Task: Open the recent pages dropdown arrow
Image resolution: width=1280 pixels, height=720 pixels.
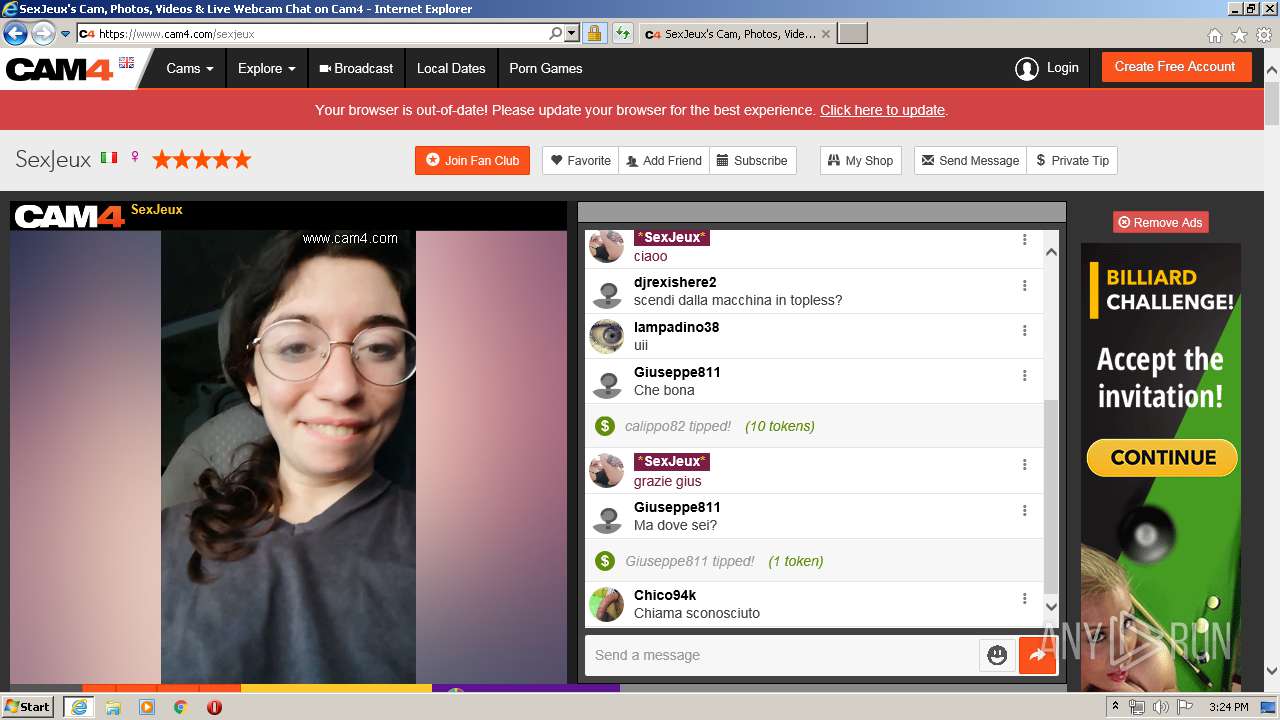Action: [x=66, y=34]
